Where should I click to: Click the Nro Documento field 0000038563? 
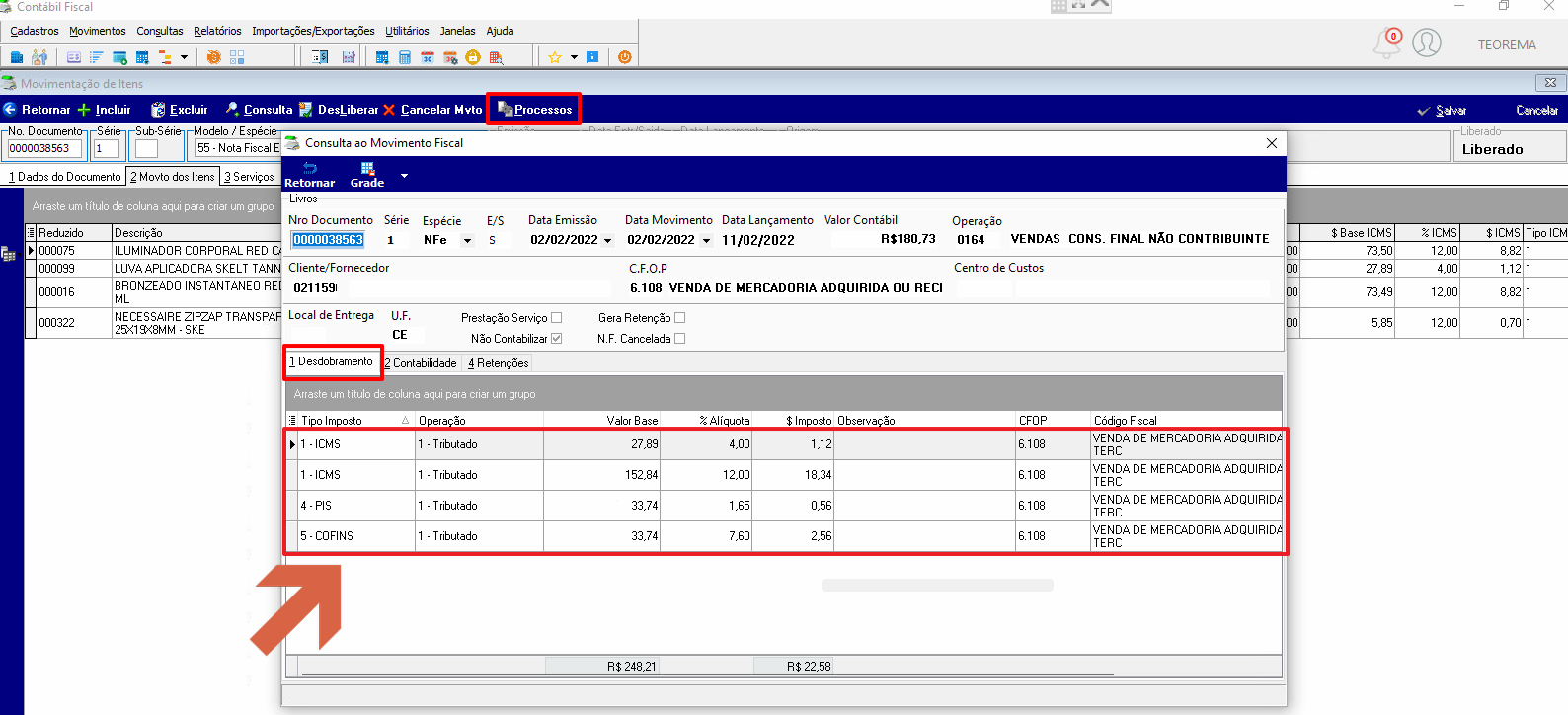tap(328, 240)
